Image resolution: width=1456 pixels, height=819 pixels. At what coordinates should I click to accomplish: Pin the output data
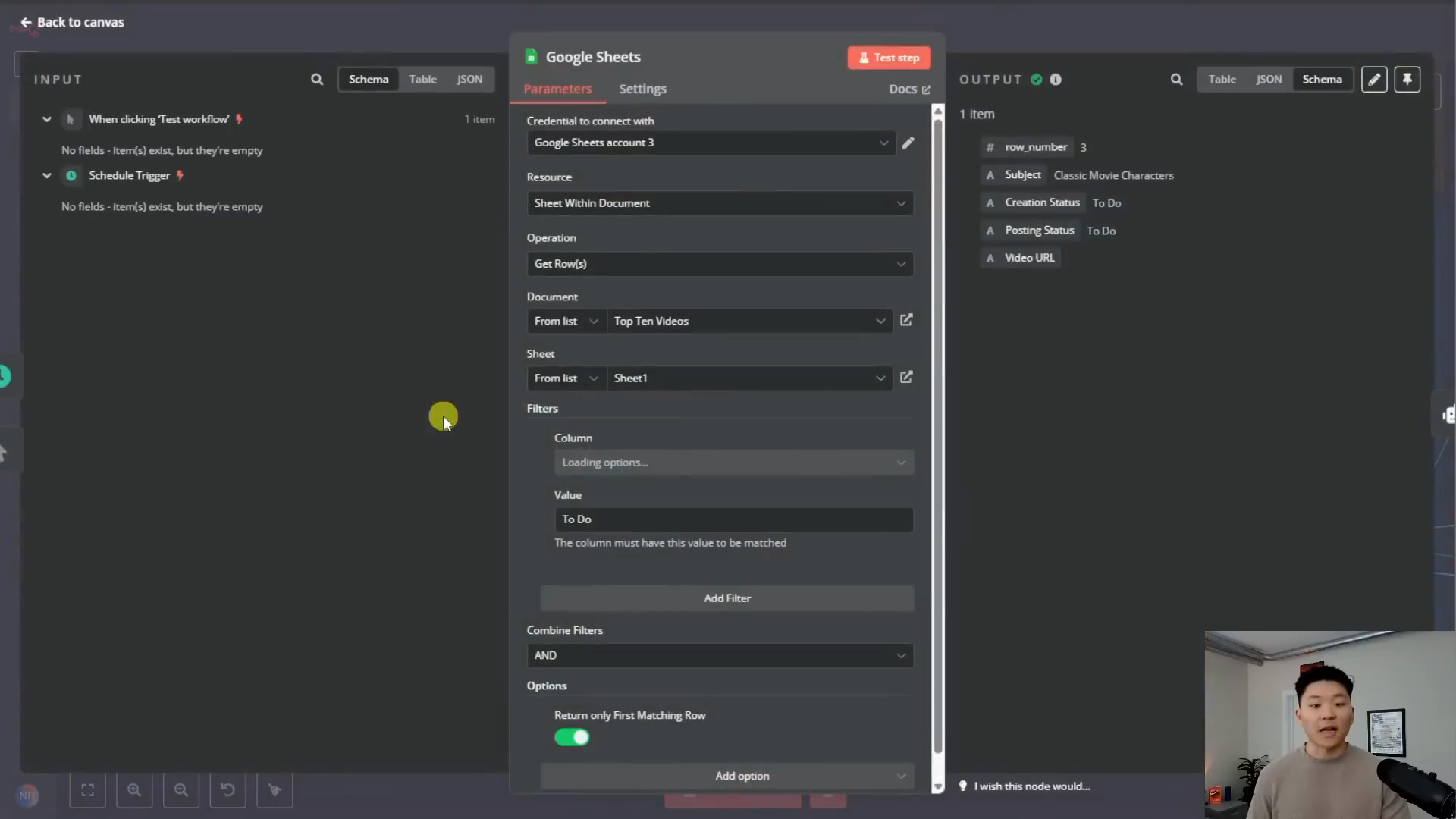click(1407, 79)
